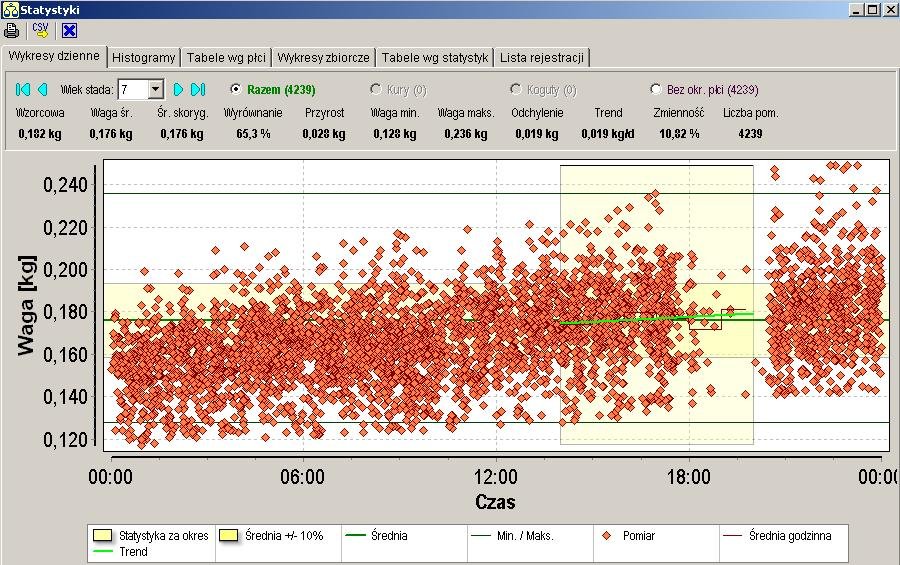The image size is (900, 565).
Task: Switch to the Histogramy tab
Action: 144,57
